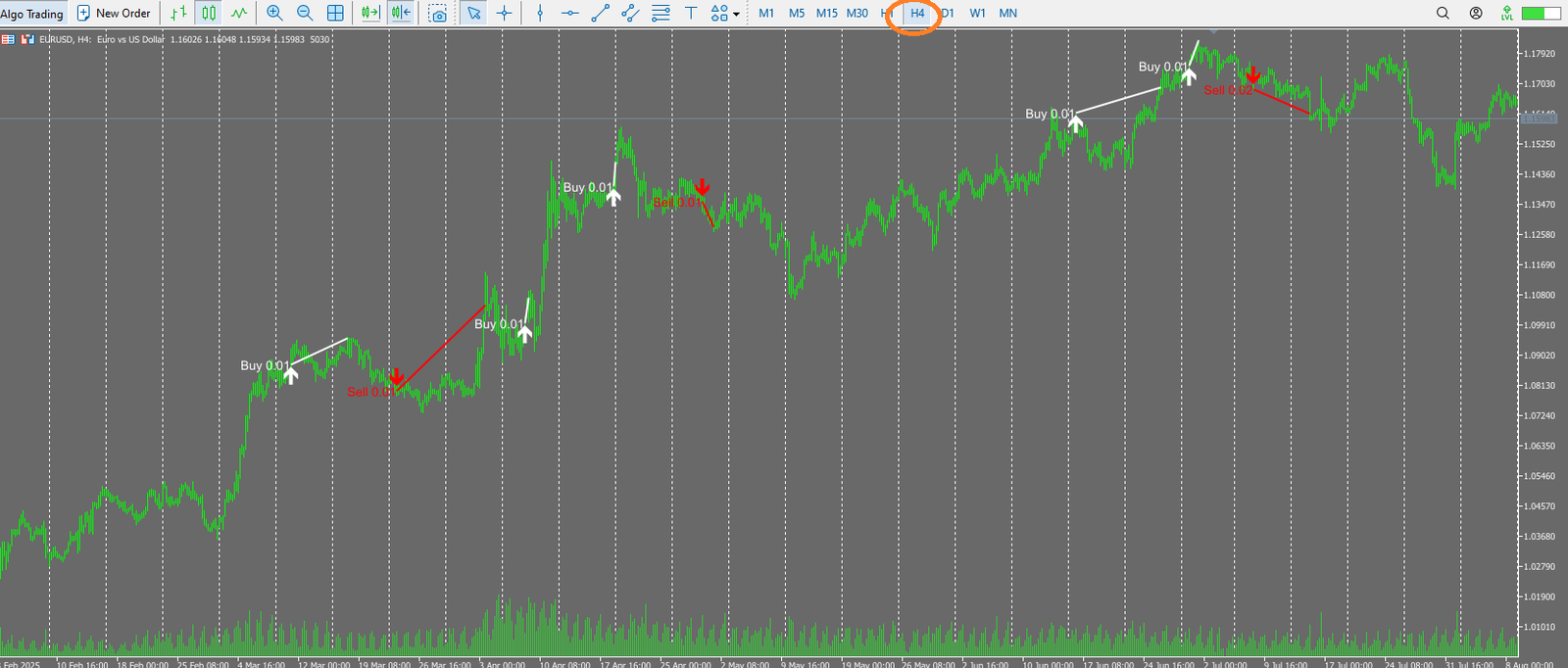This screenshot has height=668, width=1568.
Task: Click the 1.17920 price scale label
Action: click(1539, 54)
